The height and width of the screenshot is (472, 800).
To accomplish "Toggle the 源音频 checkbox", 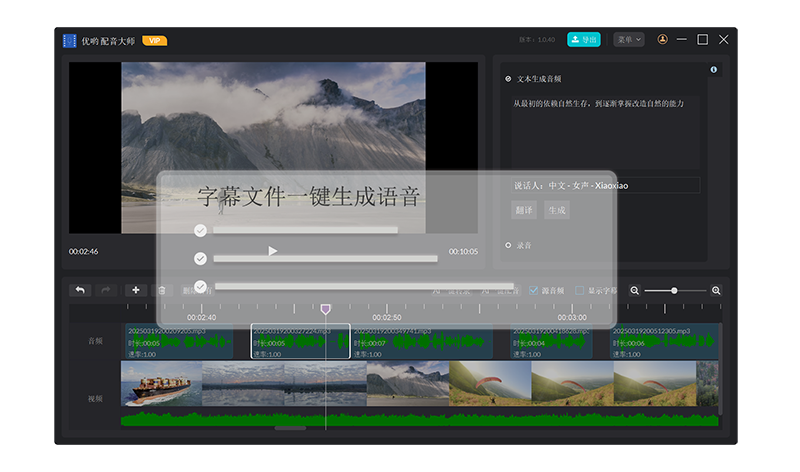I will pos(533,290).
